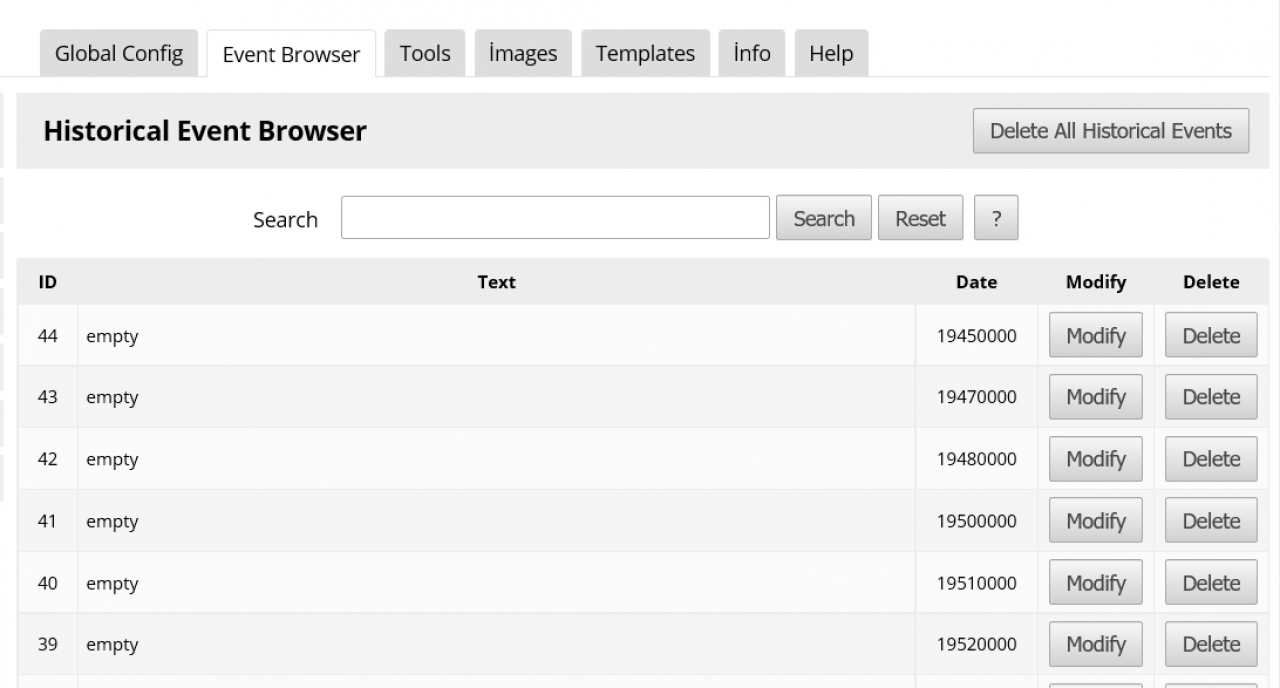Open search help with question mark button
This screenshot has width=1280, height=688.
coord(996,218)
